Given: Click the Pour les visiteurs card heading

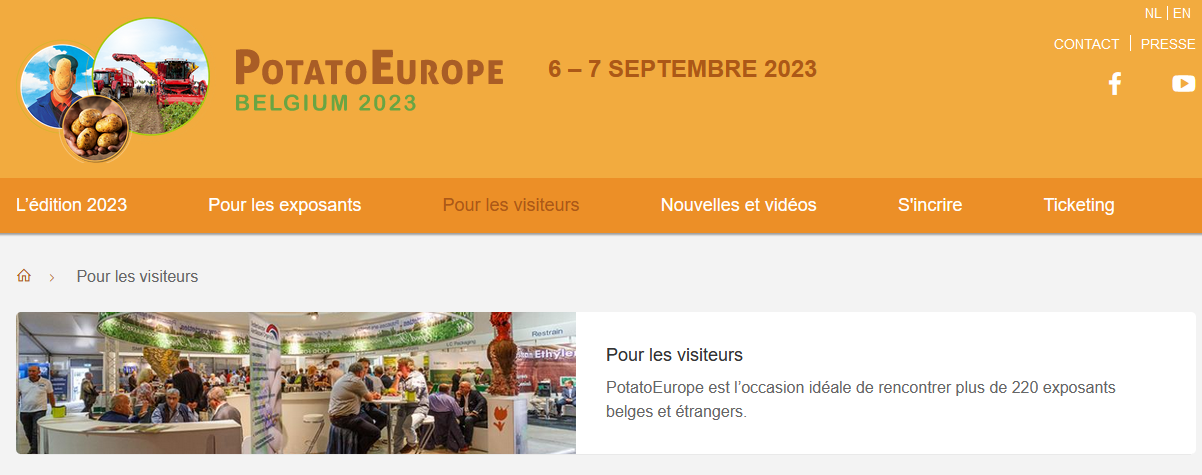Looking at the screenshot, I should tap(674, 355).
